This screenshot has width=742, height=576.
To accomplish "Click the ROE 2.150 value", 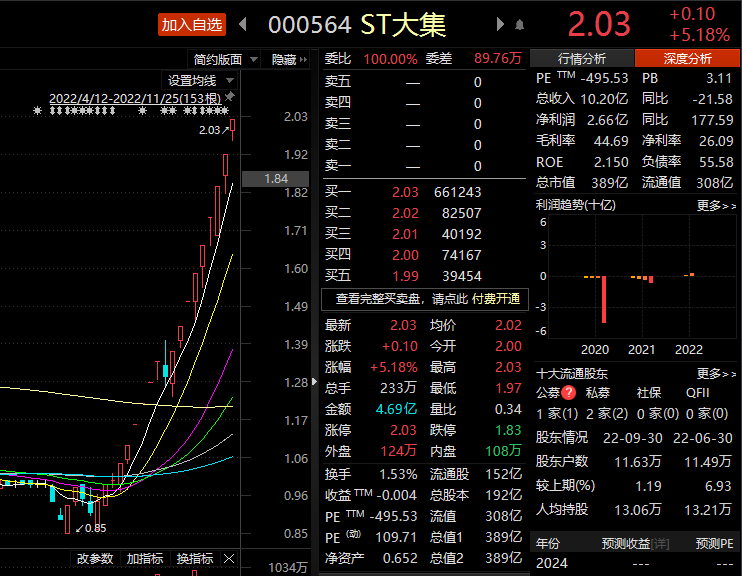I will pyautogui.click(x=611, y=162).
